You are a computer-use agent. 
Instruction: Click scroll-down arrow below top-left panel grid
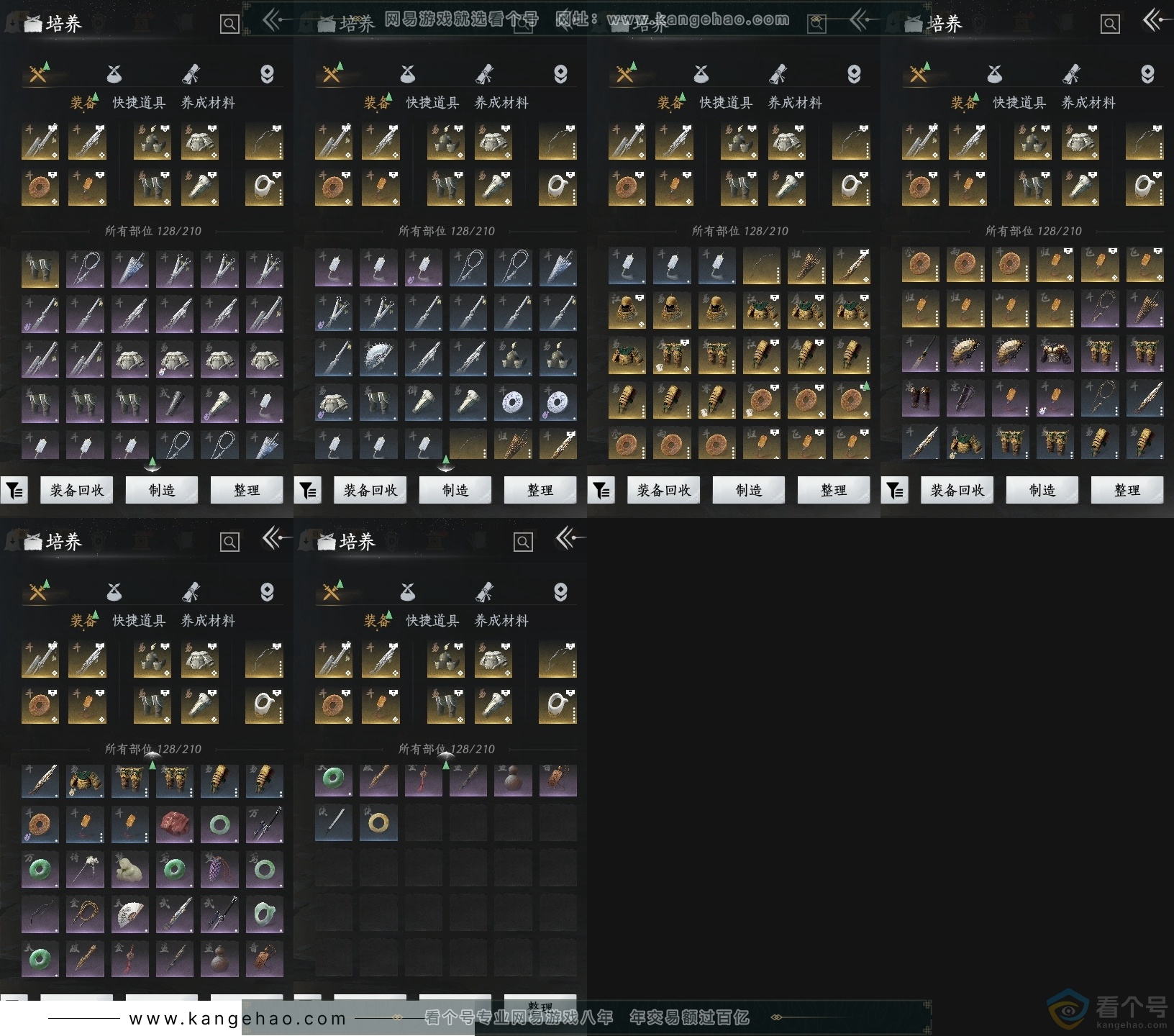pyautogui.click(x=153, y=464)
